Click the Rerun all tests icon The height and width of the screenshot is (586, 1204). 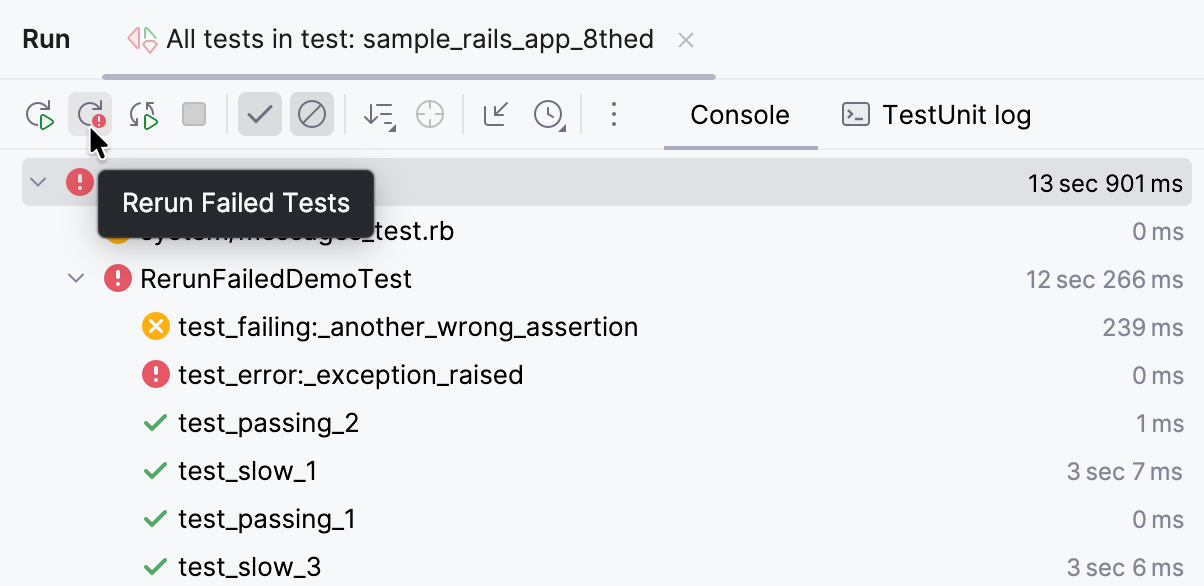coord(40,115)
